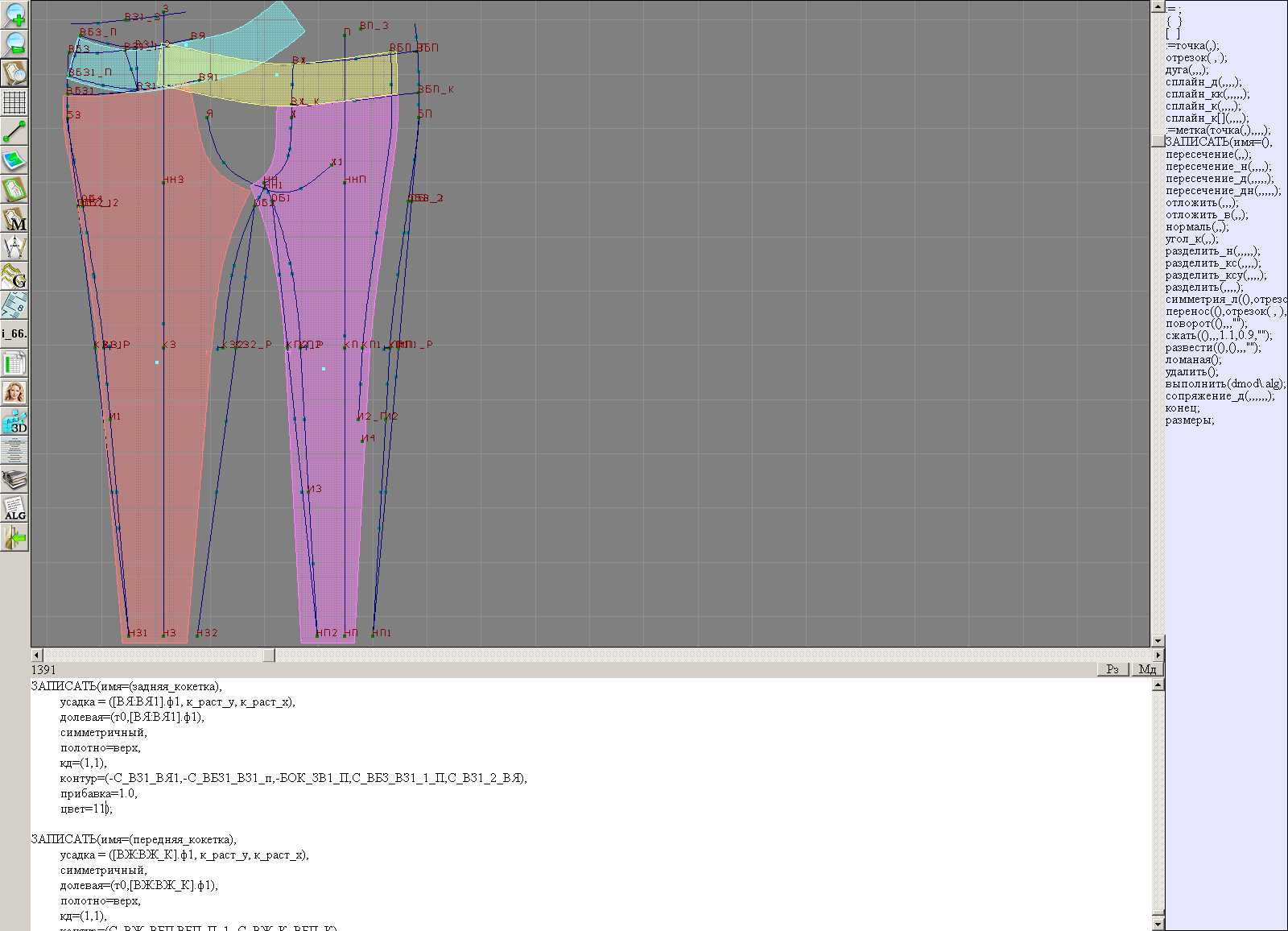Choose the нормаль(,,); command in list
The width and height of the screenshot is (1288, 931).
pyautogui.click(x=1197, y=227)
